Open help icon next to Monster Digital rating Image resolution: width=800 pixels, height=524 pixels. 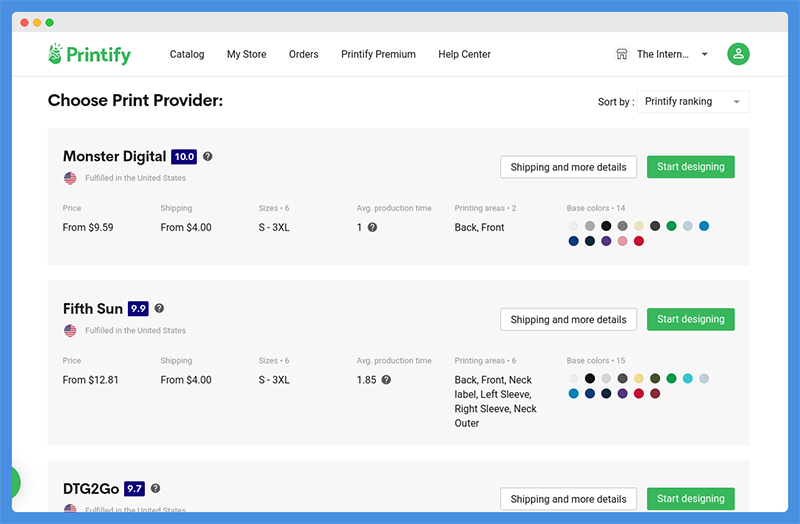click(x=208, y=157)
